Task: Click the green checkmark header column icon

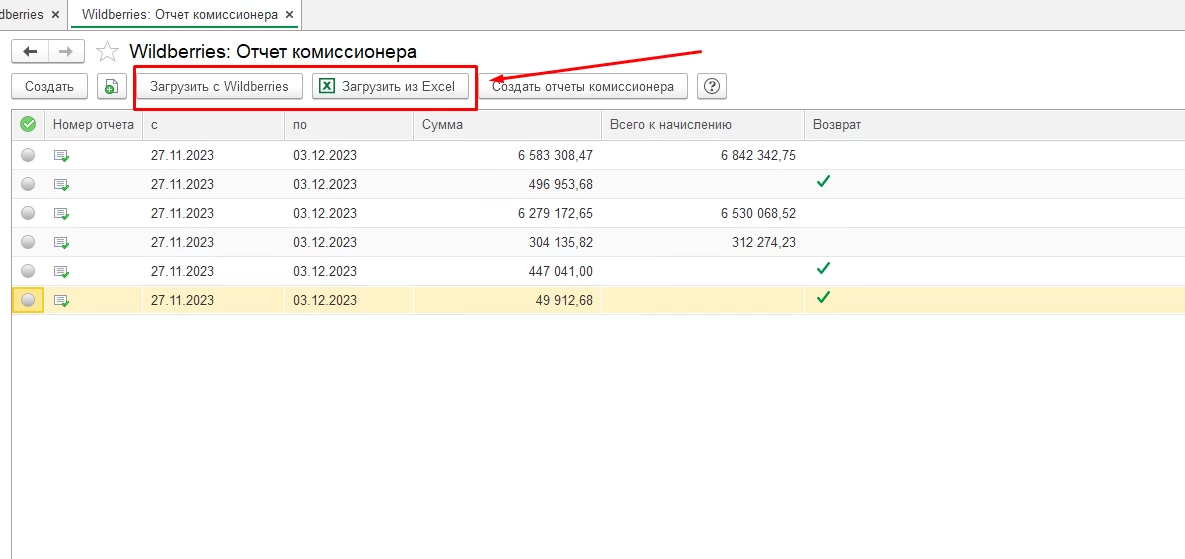Action: pyautogui.click(x=28, y=125)
